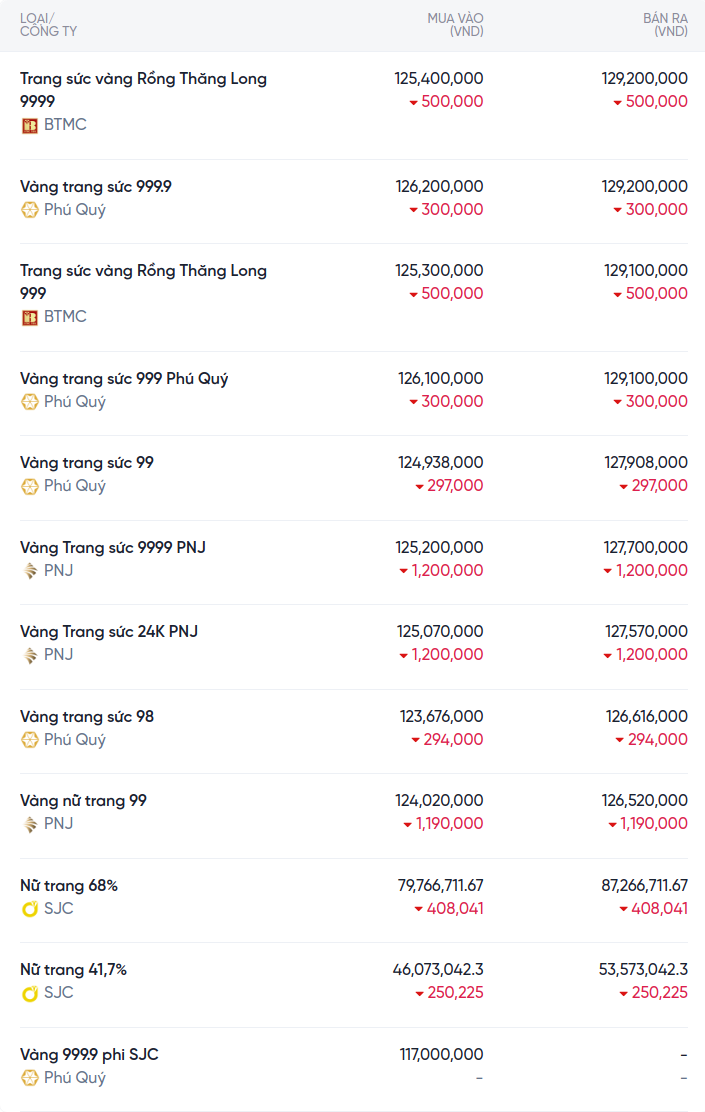Click Phú Quý logo under Vàng trang sức 98

tap(29, 740)
